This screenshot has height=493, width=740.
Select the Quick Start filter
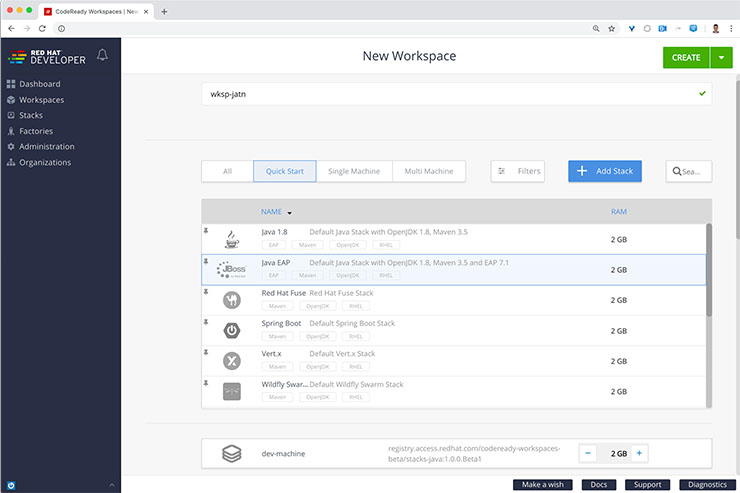(285, 171)
